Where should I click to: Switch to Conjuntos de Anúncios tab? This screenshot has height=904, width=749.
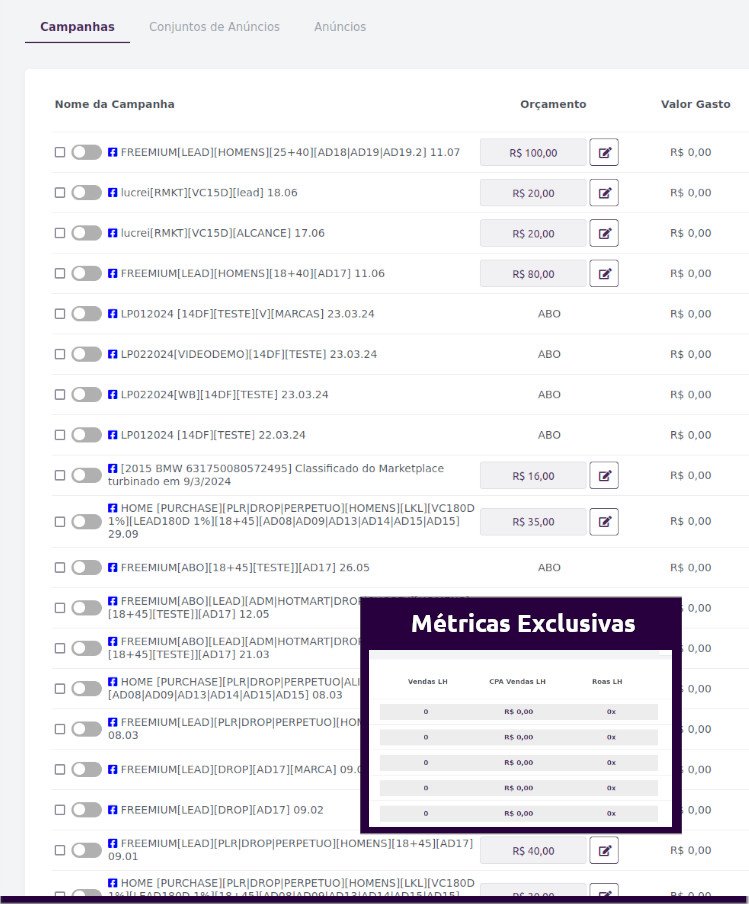[214, 27]
